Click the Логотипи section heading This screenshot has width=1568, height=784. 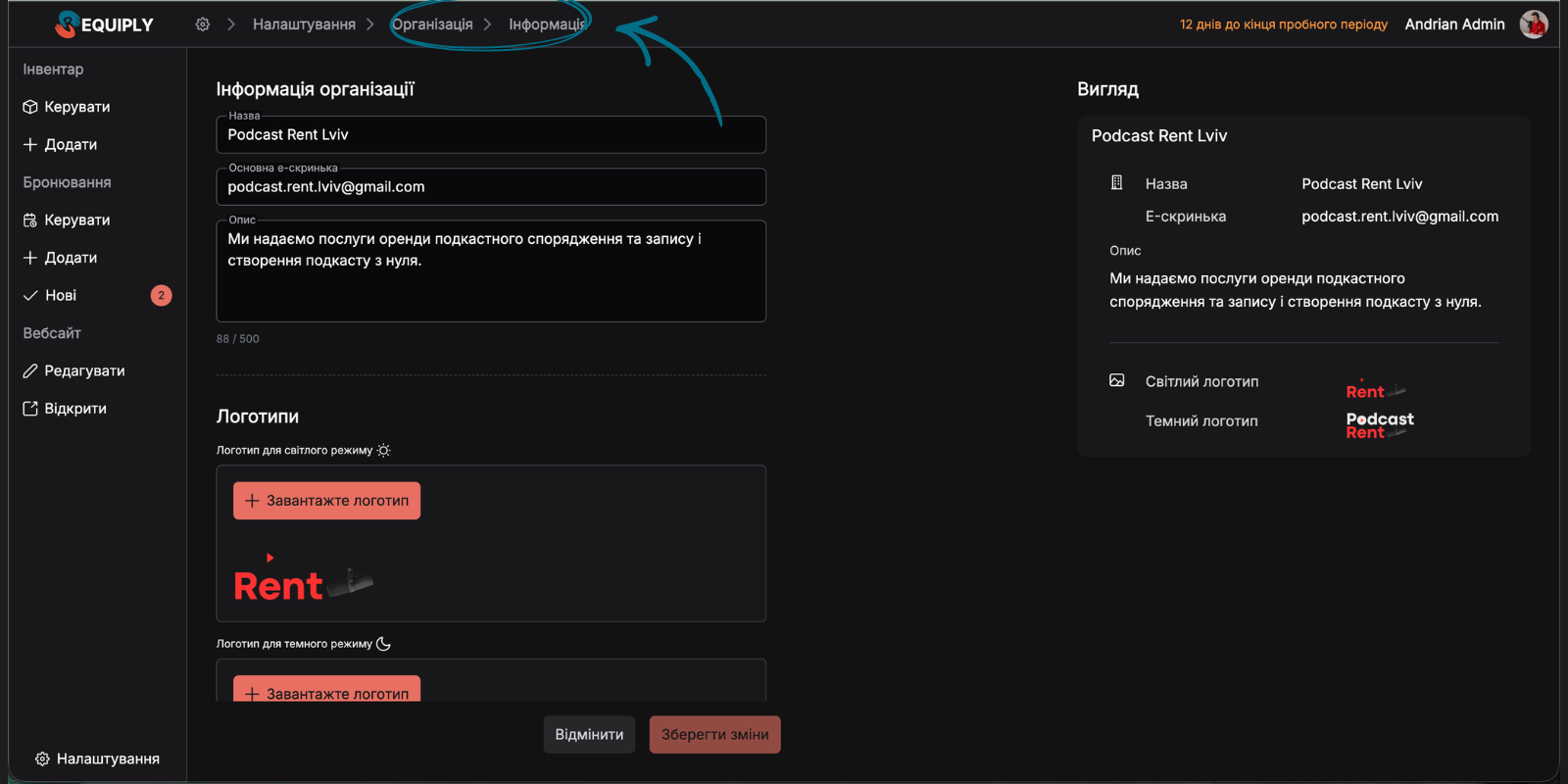[258, 416]
